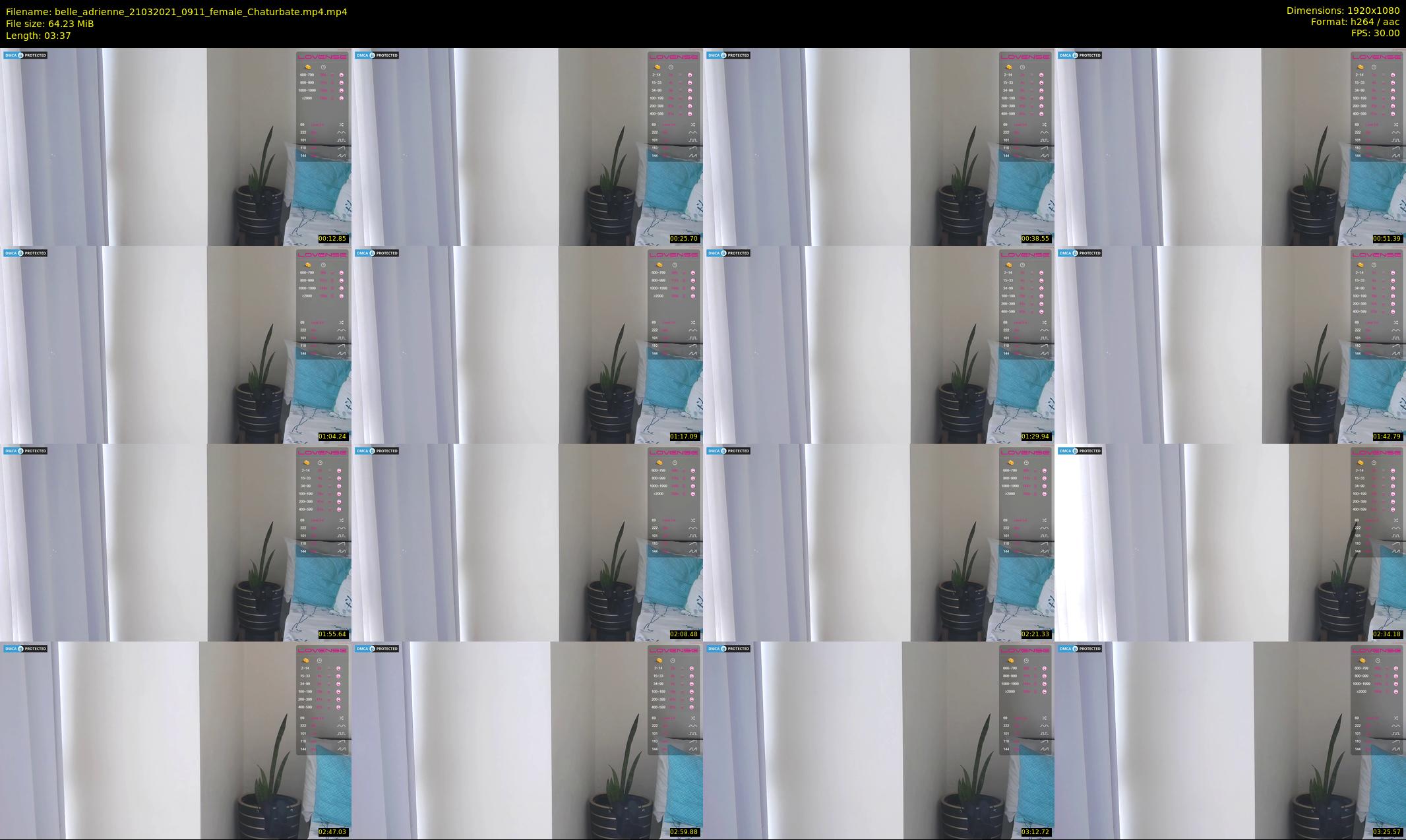View the frame stamped 01:42.79
This screenshot has width=1406, height=840.
click(1230, 345)
